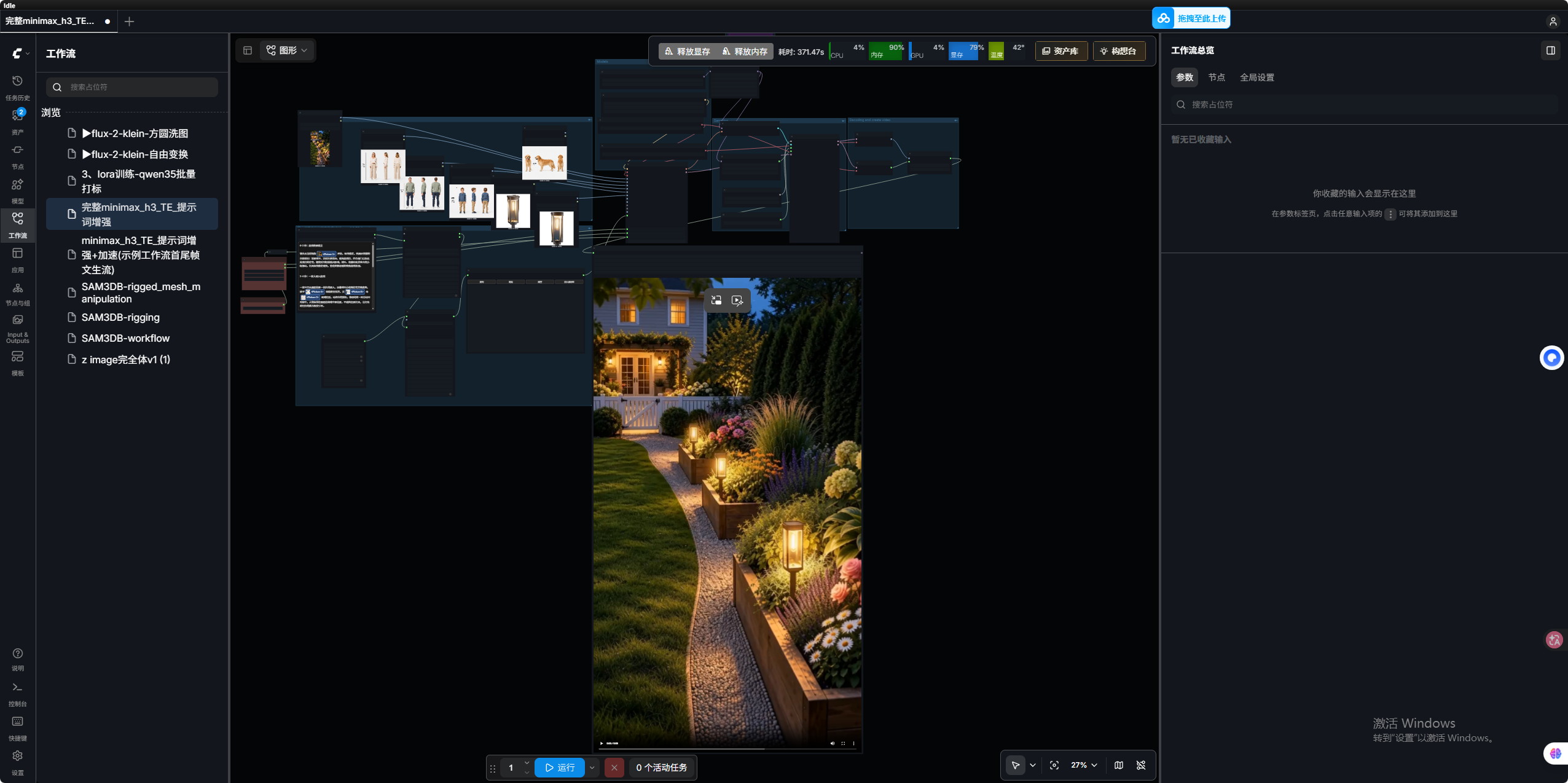
Task: Toggle the sidebar panel icon beside 图形
Action: [x=248, y=50]
